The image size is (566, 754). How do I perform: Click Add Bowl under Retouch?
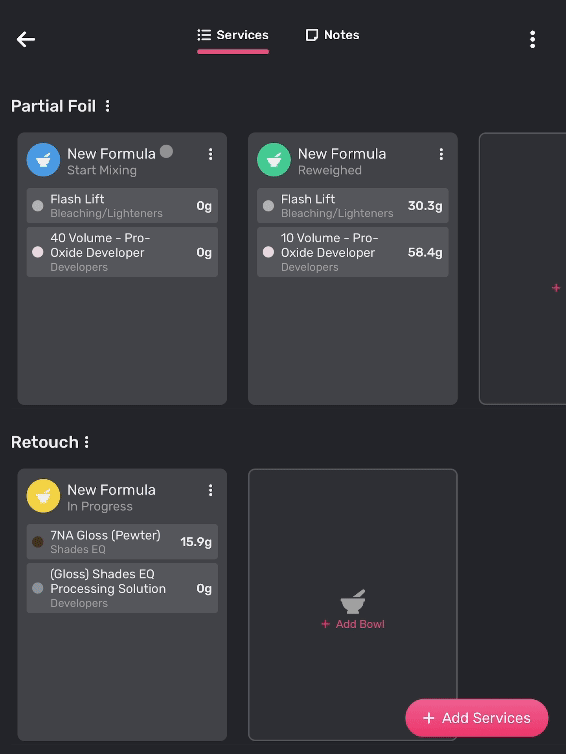353,624
